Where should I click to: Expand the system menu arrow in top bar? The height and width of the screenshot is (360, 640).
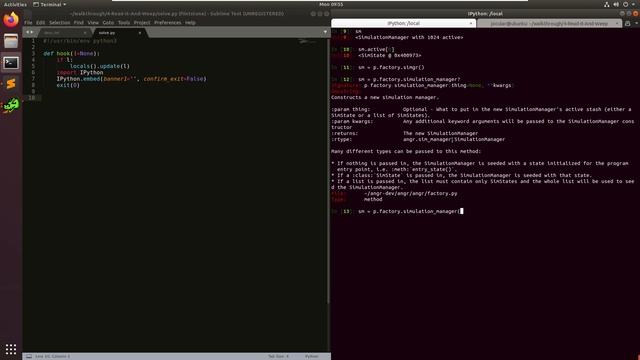tap(634, 4)
